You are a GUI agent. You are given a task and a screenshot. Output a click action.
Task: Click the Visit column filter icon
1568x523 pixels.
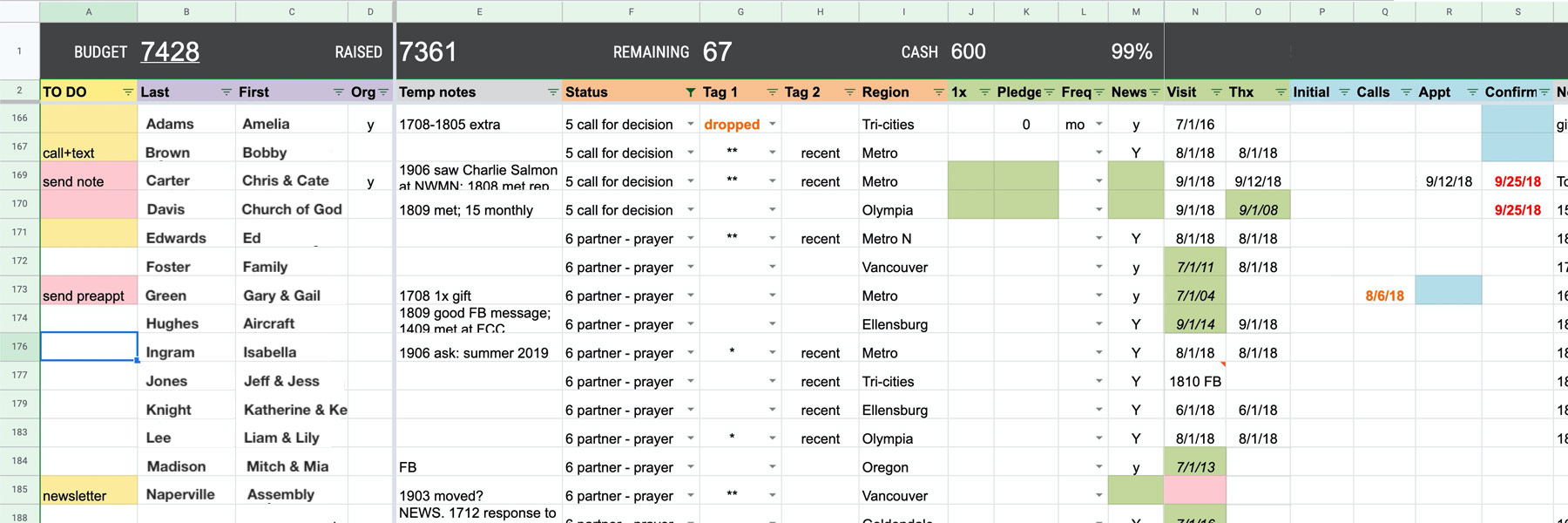click(1216, 92)
